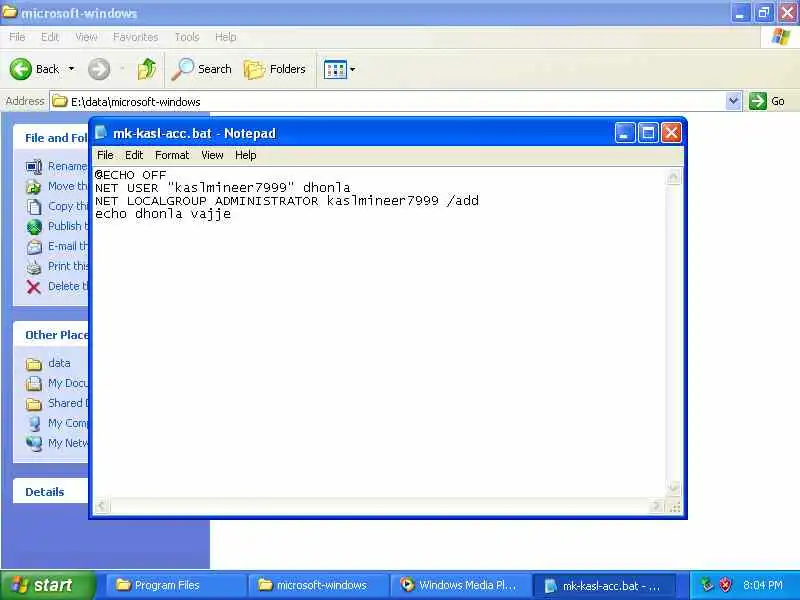
Task: Click the Address bar path field
Action: coord(388,102)
